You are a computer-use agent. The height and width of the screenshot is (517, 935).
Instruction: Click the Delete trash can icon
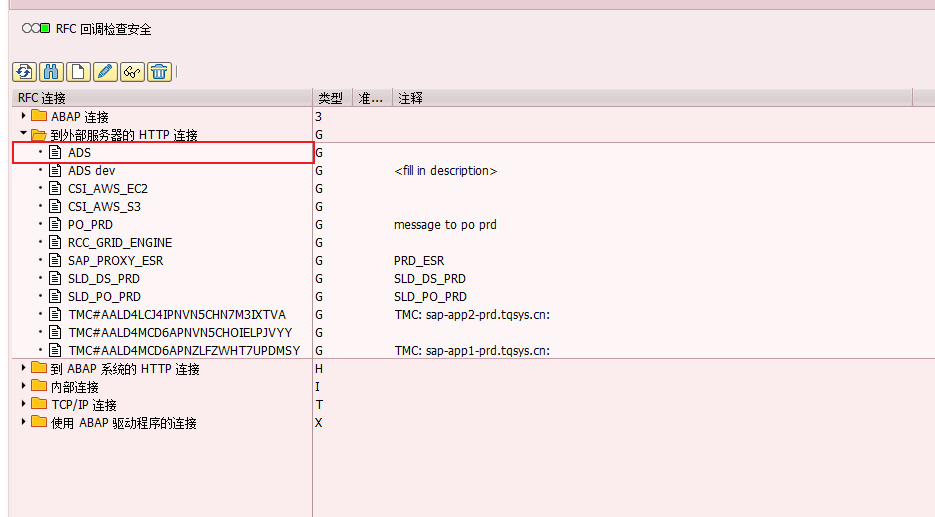159,71
